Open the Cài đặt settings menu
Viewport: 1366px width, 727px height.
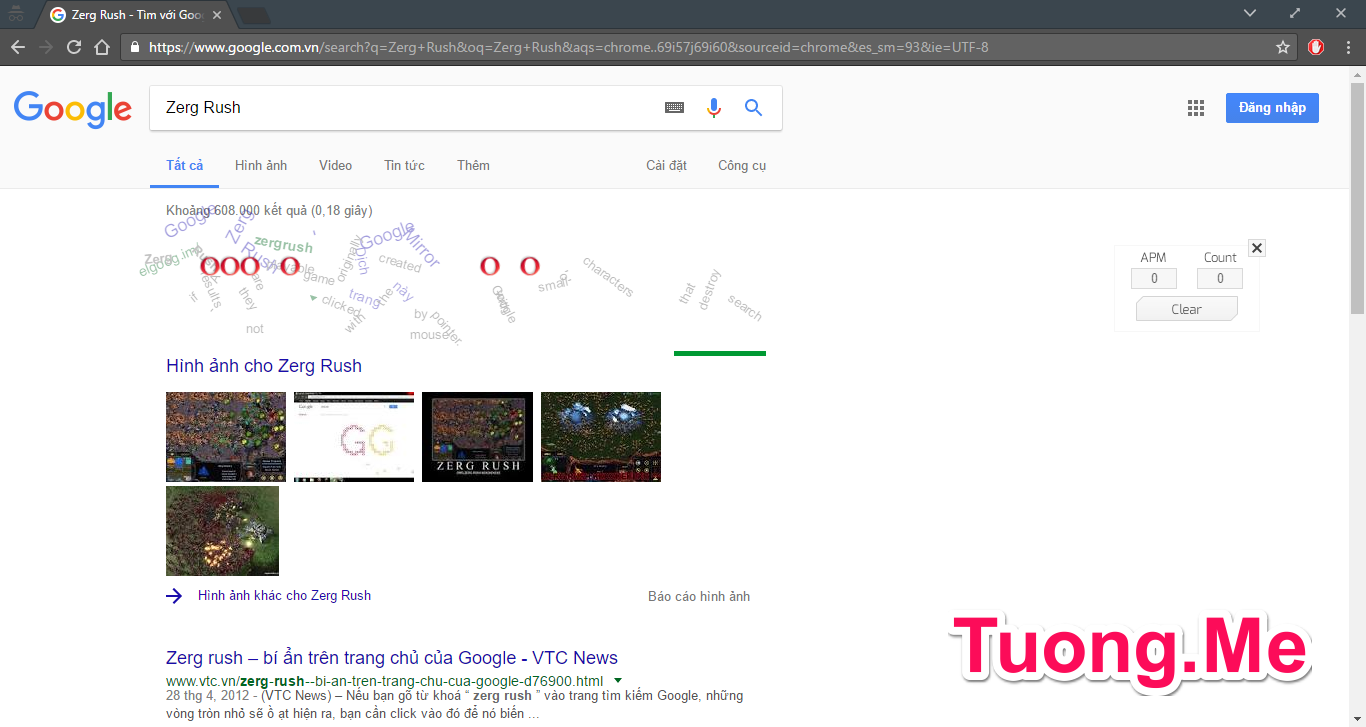pyautogui.click(x=667, y=166)
